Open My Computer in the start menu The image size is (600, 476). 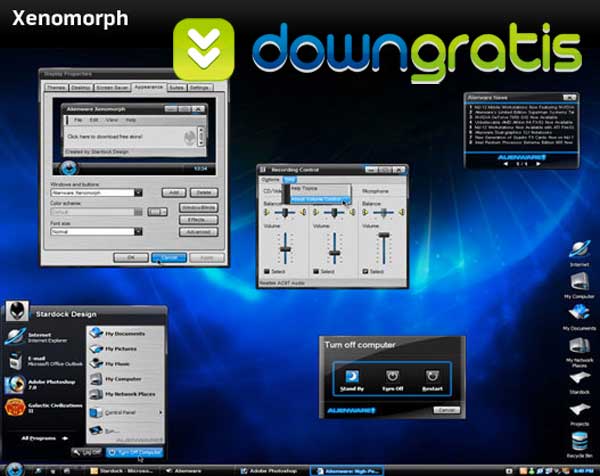pos(125,379)
